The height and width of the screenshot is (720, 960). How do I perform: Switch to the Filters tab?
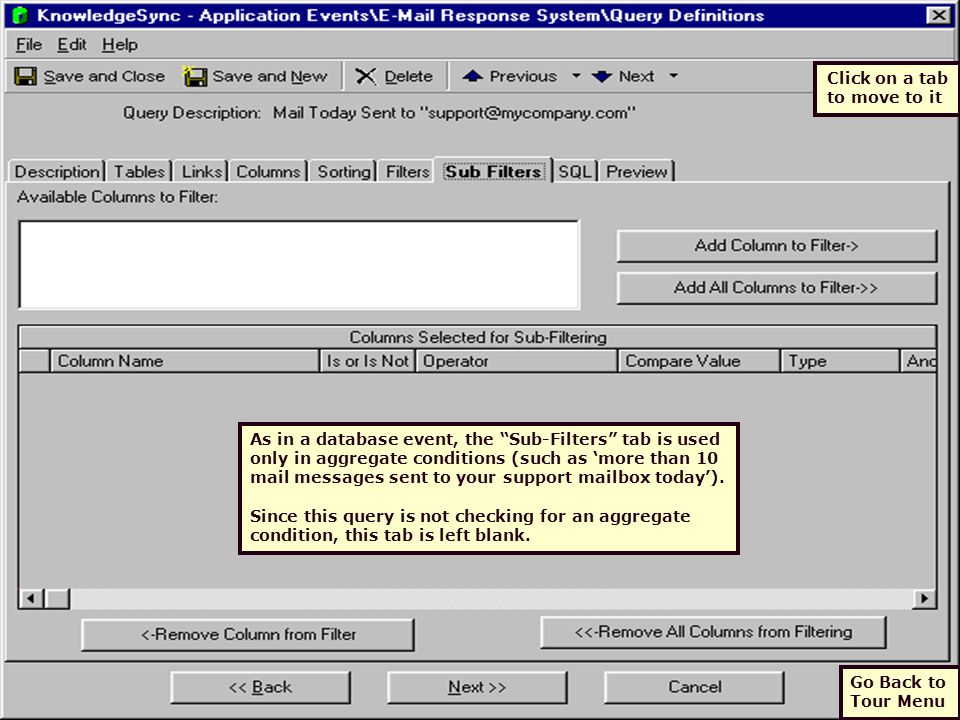(x=407, y=171)
